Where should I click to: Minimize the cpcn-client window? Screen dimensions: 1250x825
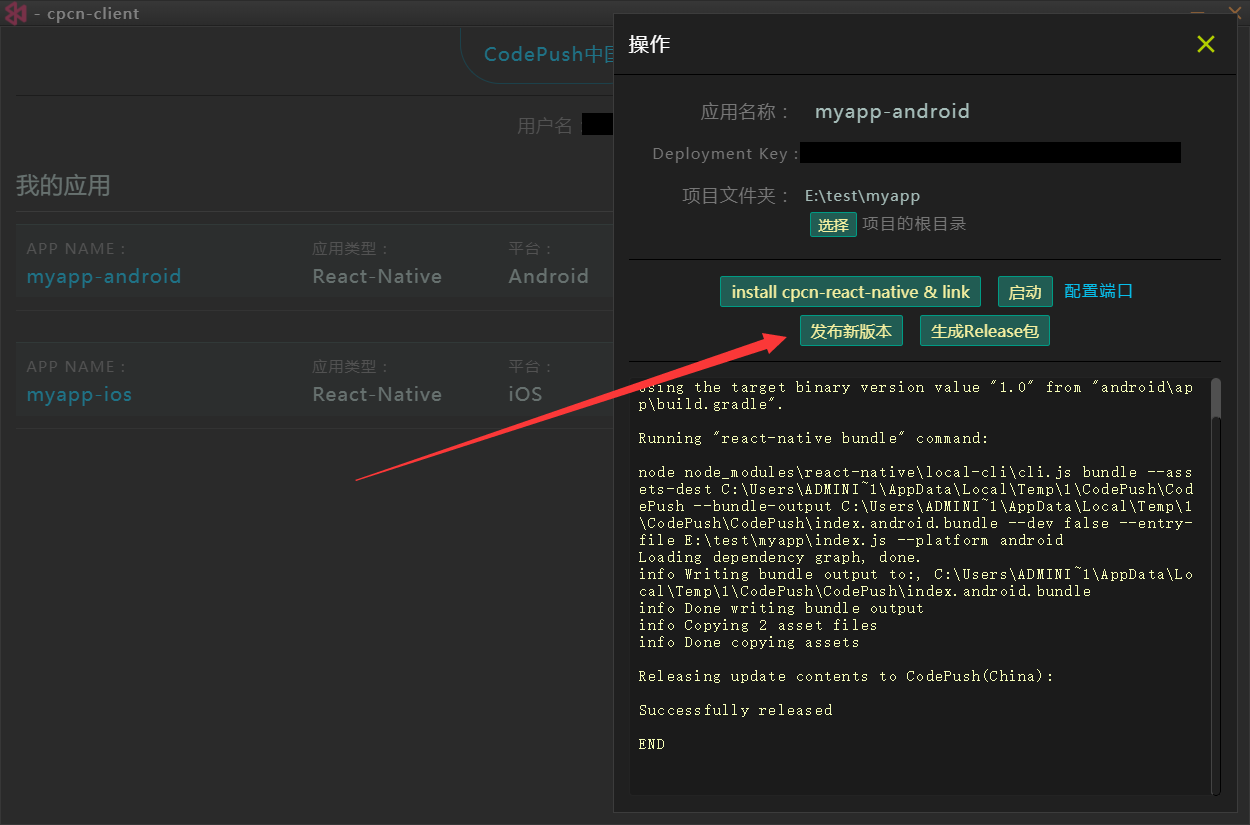1197,12
